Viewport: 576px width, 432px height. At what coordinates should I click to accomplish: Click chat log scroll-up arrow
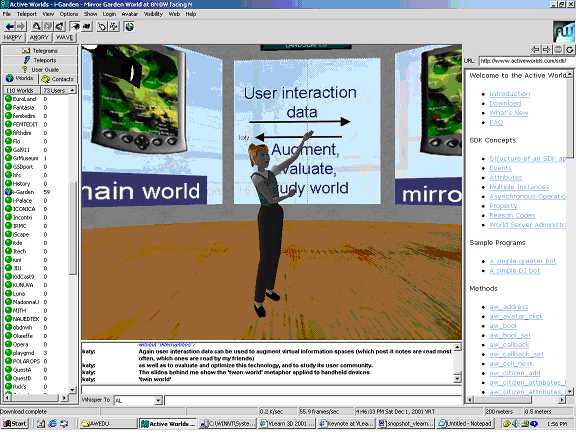click(x=457, y=347)
